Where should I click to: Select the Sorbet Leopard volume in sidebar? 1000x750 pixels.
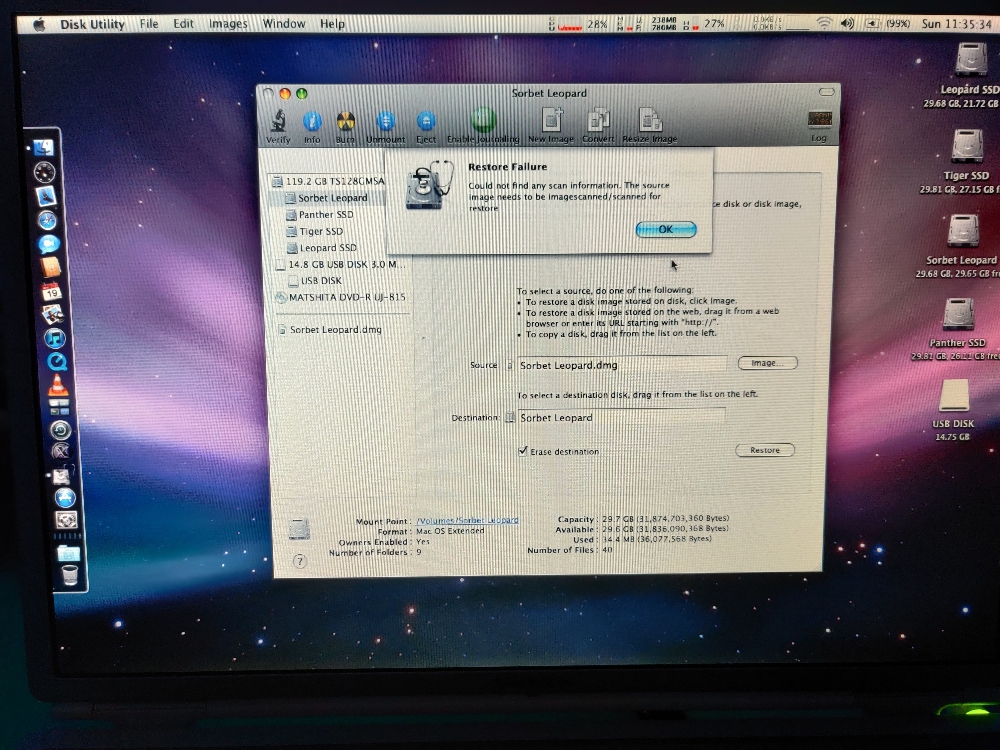click(326, 198)
